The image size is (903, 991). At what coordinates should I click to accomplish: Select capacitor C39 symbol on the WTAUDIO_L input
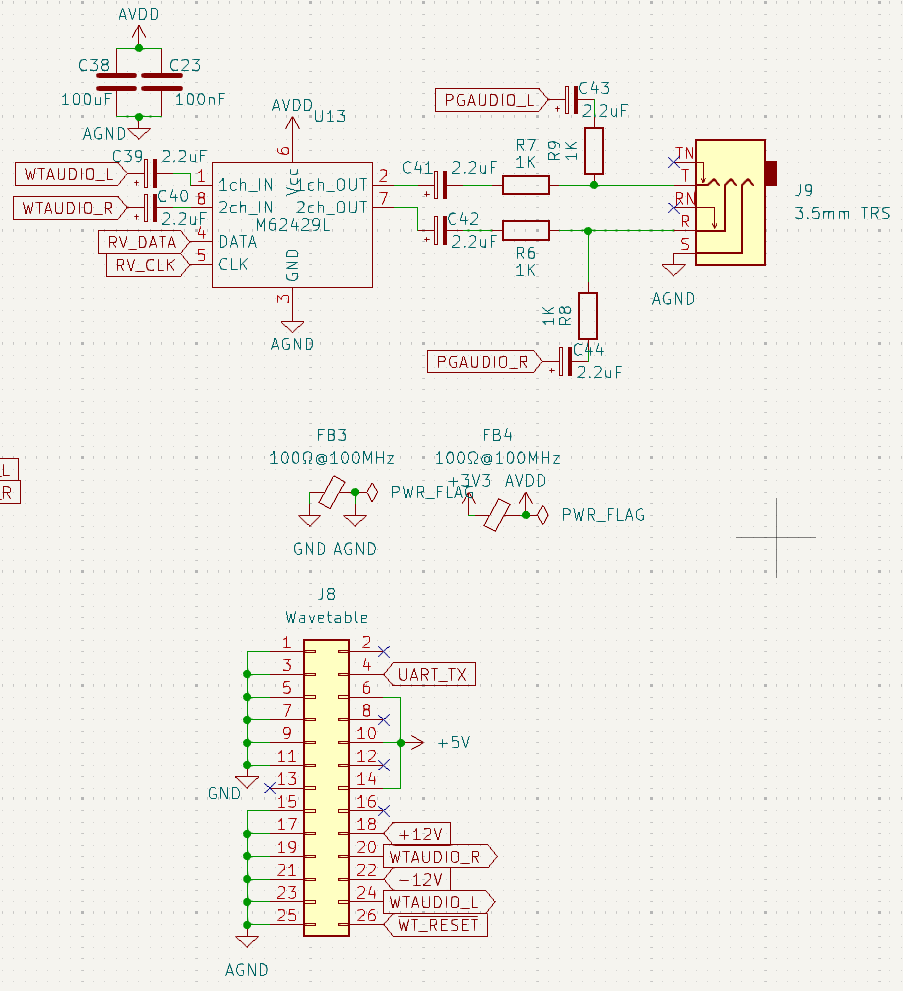[150, 174]
